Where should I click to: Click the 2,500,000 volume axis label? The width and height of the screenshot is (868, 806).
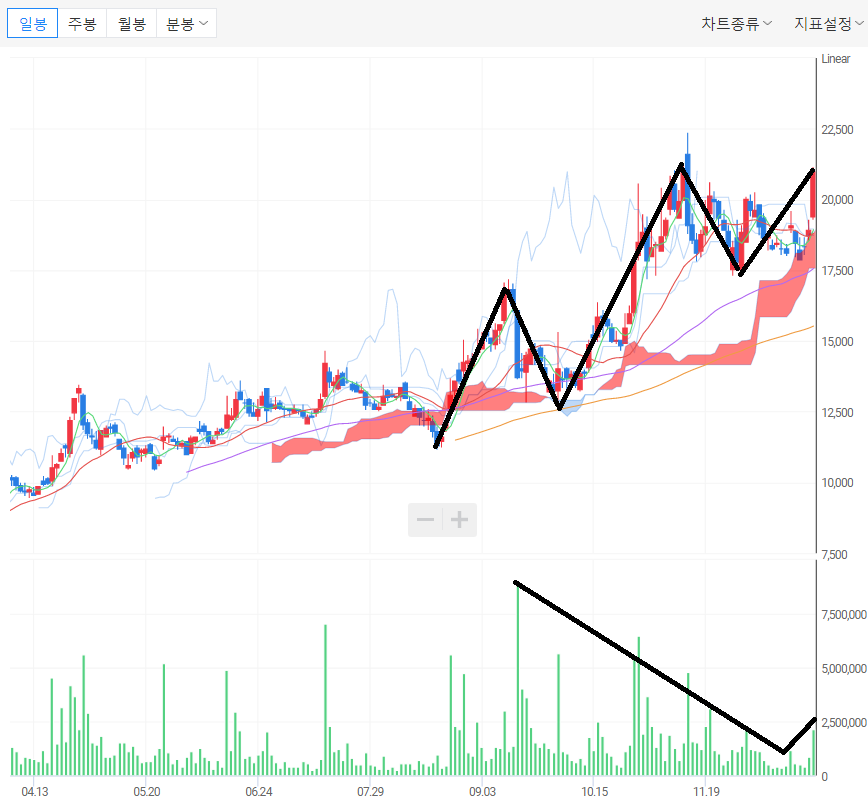(844, 722)
